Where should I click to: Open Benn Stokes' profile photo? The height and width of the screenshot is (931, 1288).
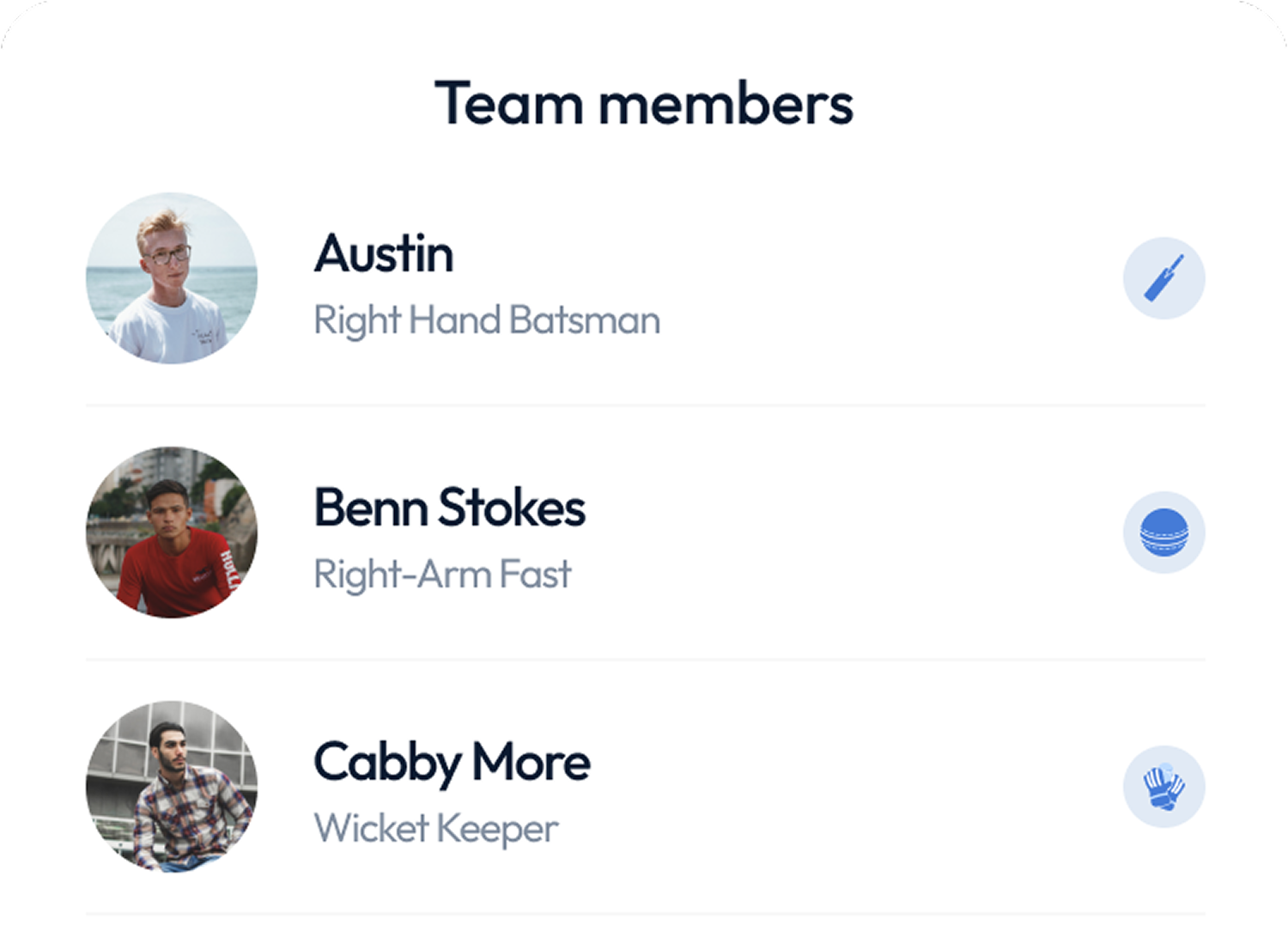click(x=172, y=532)
